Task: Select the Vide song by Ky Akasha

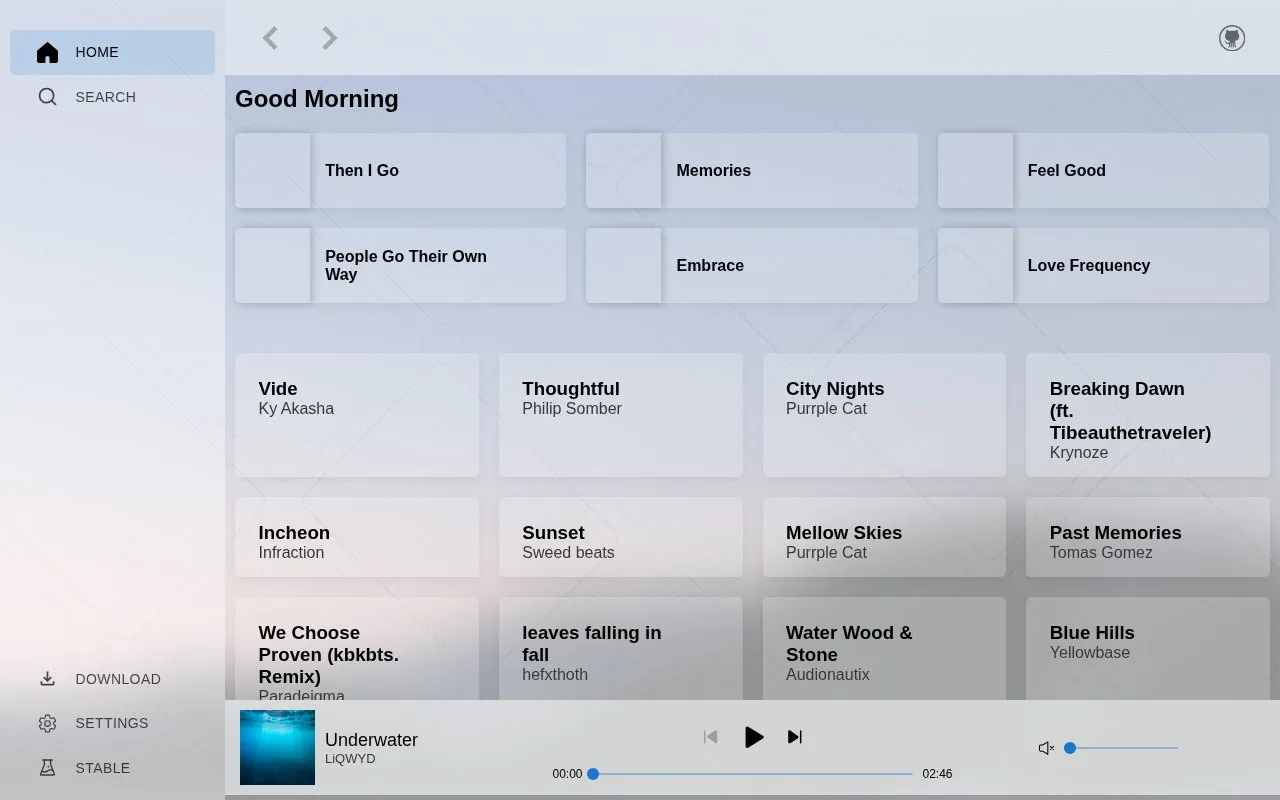Action: click(357, 415)
